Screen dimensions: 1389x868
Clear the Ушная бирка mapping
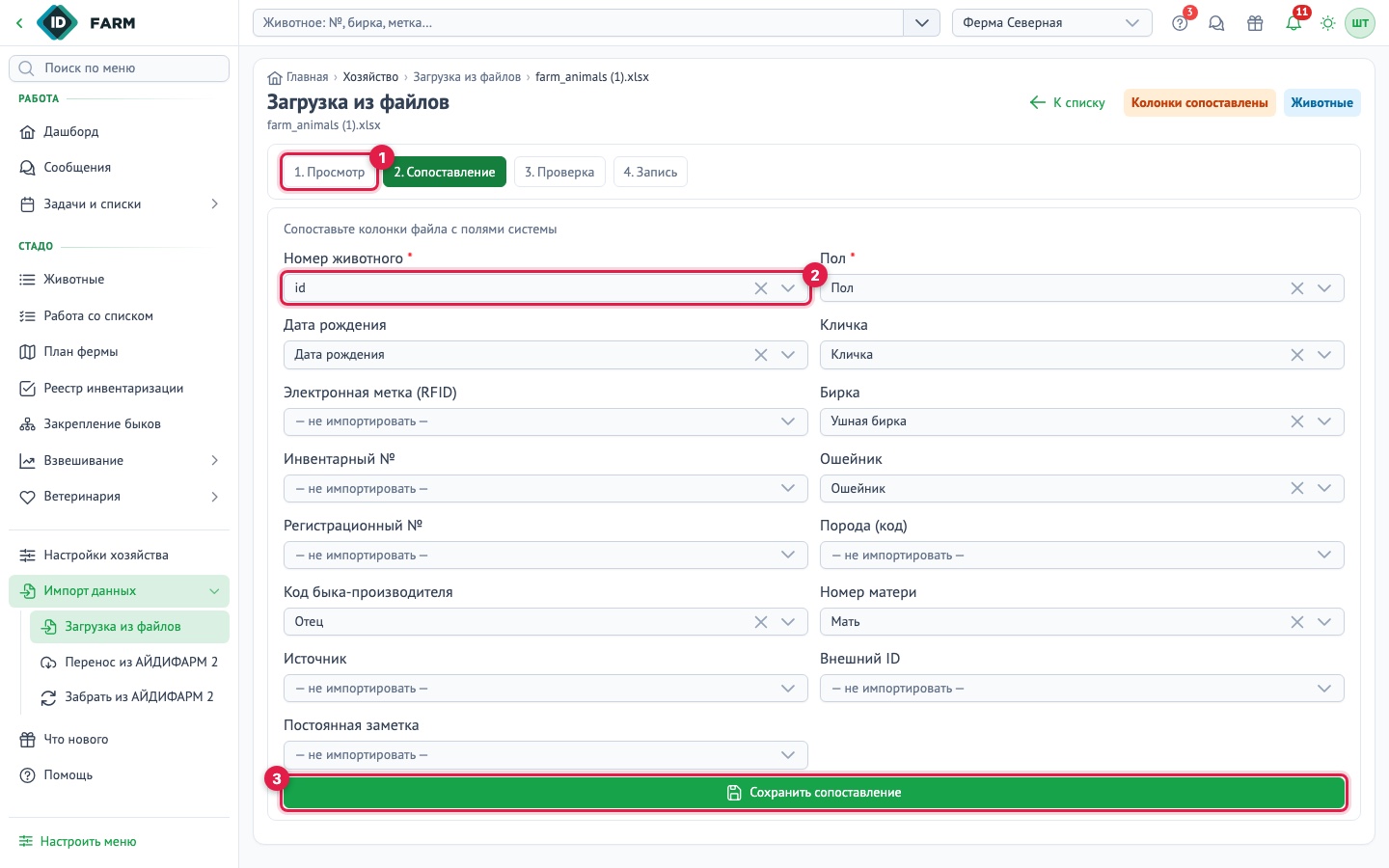[1297, 421]
